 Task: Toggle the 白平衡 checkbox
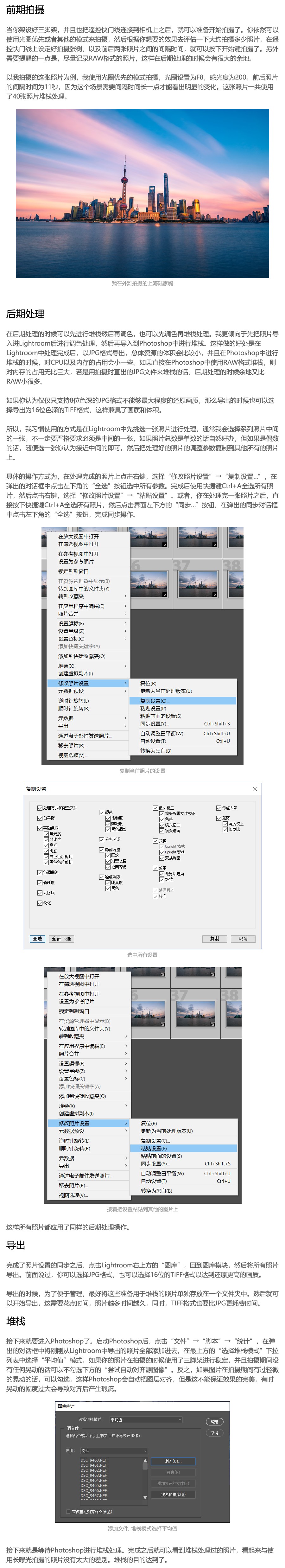(x=40, y=818)
